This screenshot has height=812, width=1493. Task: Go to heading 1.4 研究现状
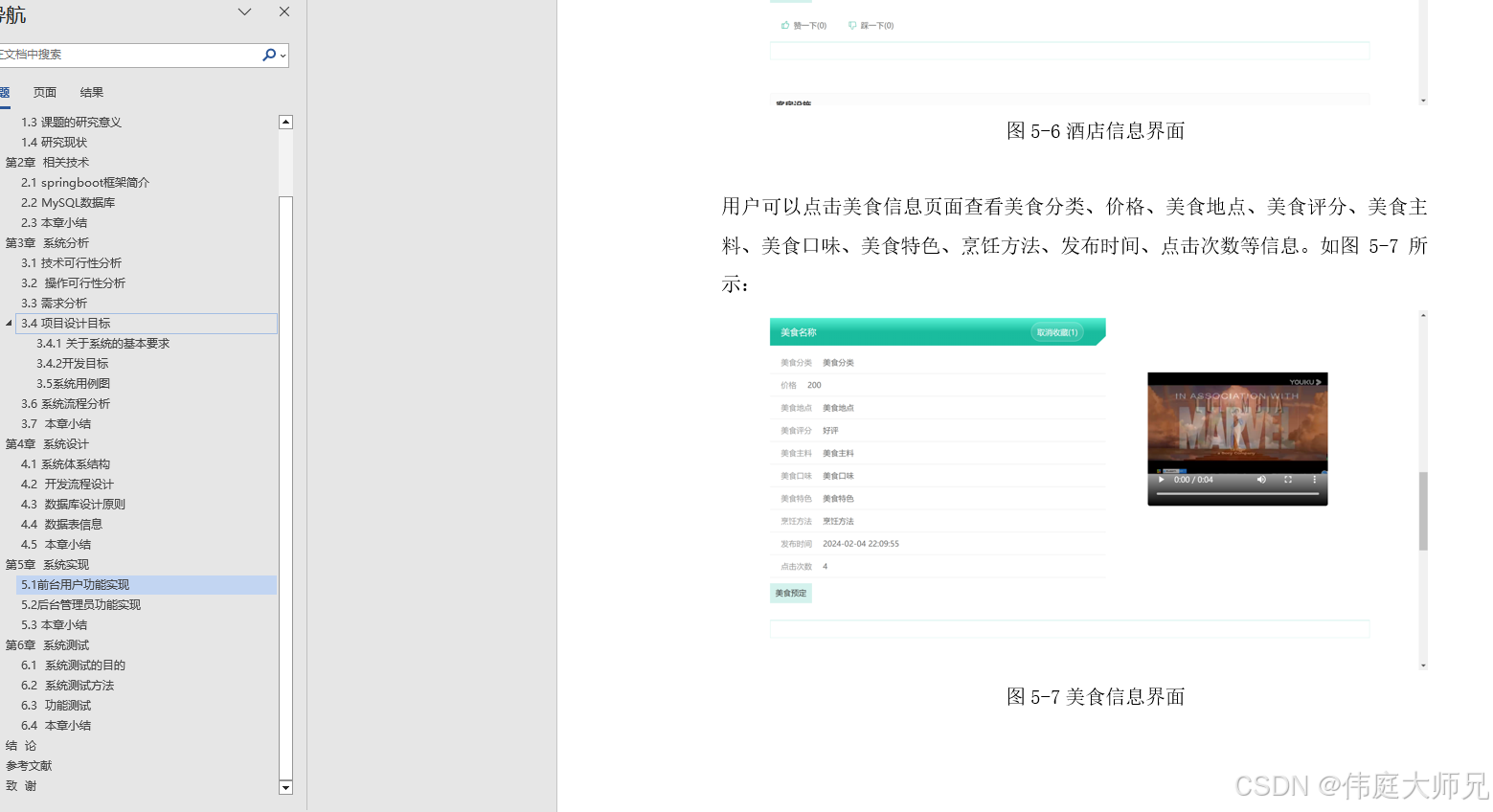click(55, 142)
